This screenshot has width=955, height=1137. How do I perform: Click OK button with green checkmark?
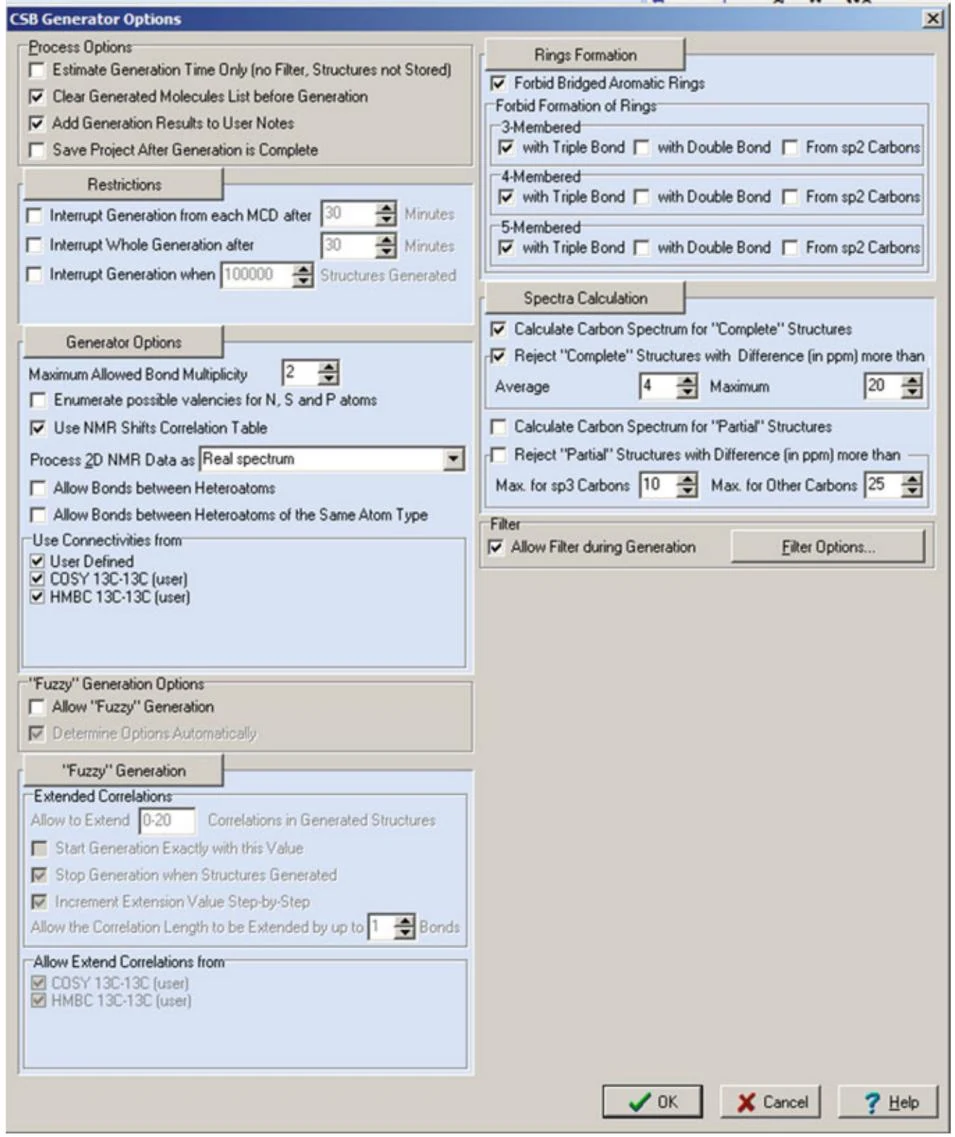652,1101
